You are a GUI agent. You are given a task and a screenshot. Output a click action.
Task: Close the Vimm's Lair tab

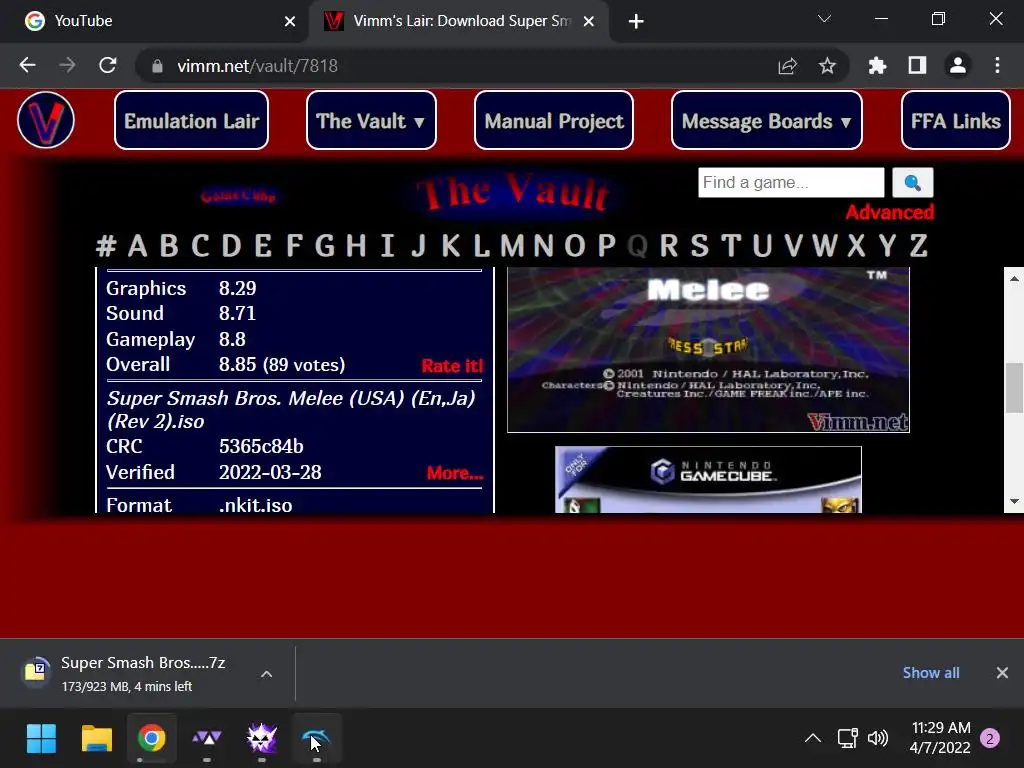[x=588, y=22]
